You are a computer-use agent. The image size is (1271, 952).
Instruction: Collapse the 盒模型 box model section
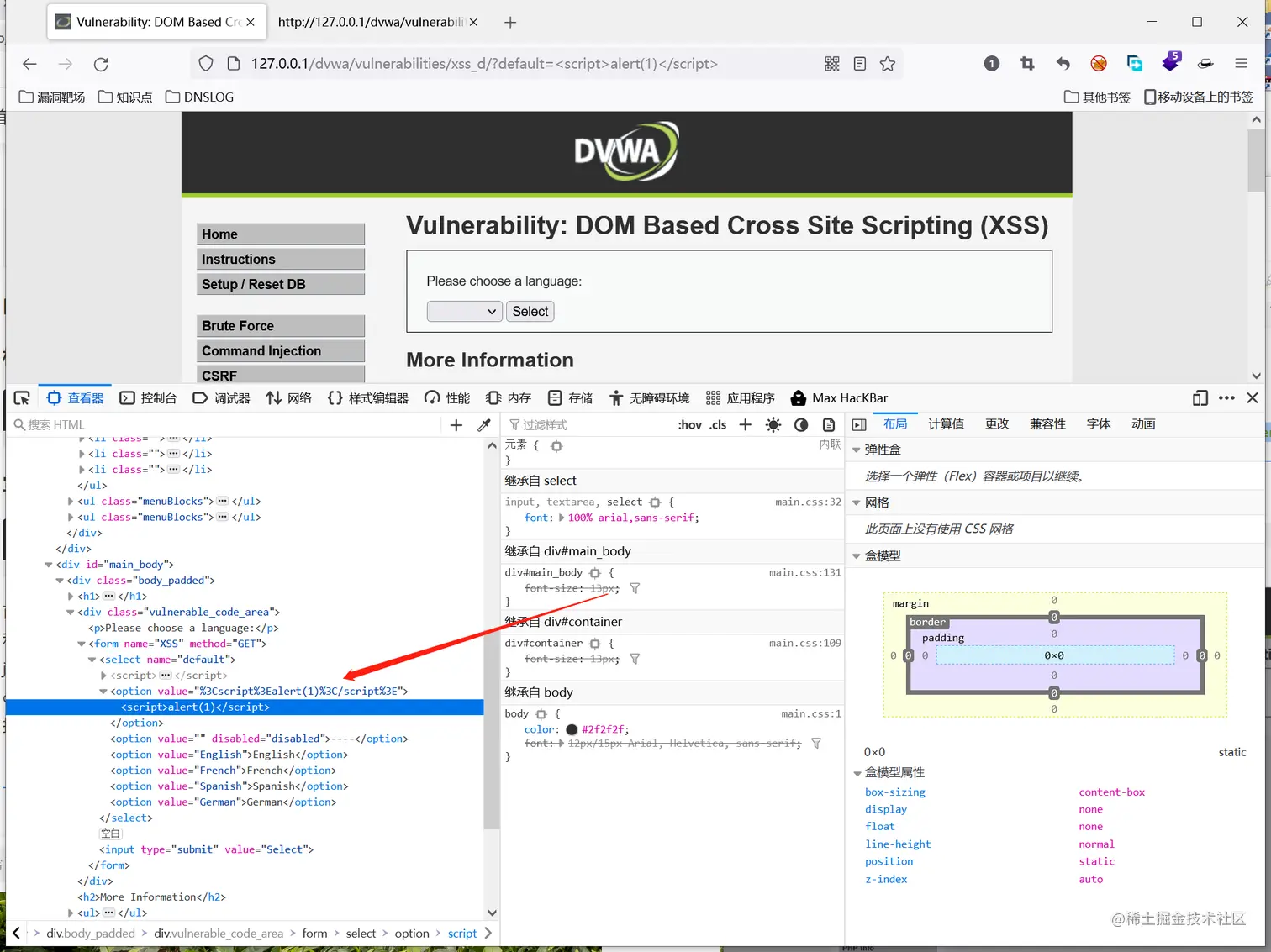857,556
